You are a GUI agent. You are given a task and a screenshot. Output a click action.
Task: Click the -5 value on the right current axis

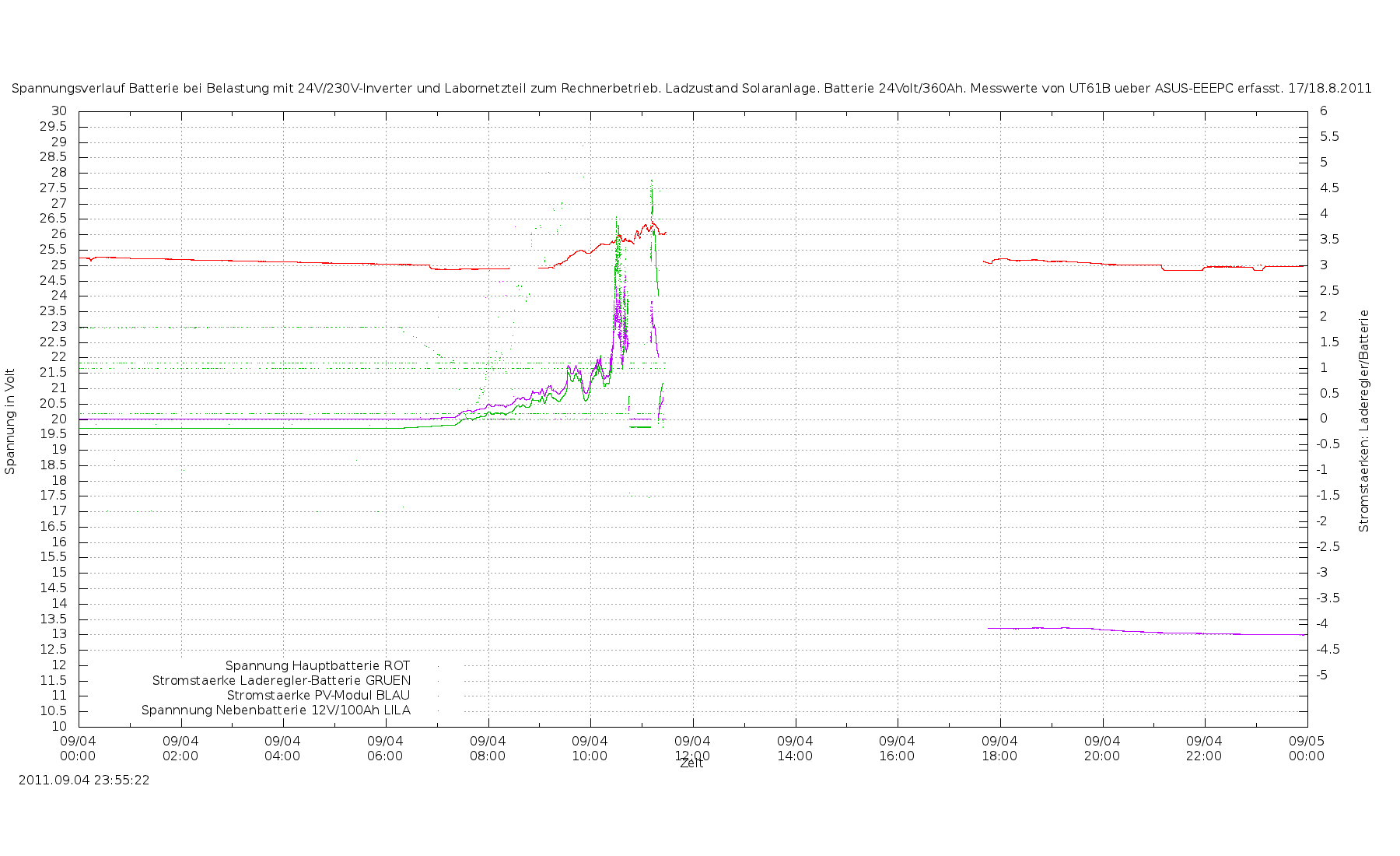click(1321, 675)
